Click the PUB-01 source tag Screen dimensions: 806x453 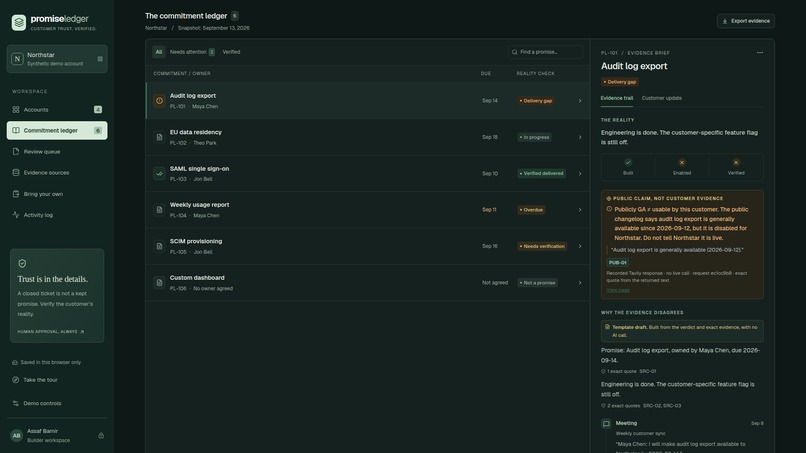(x=617, y=263)
